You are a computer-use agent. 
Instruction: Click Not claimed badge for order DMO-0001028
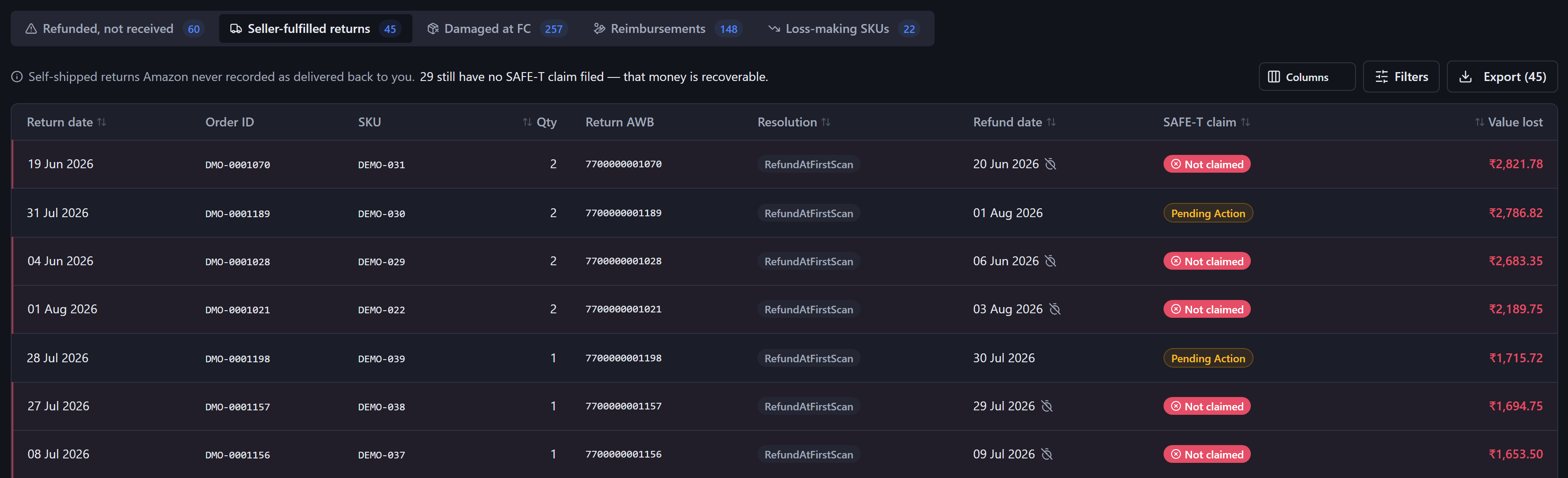click(x=1206, y=261)
